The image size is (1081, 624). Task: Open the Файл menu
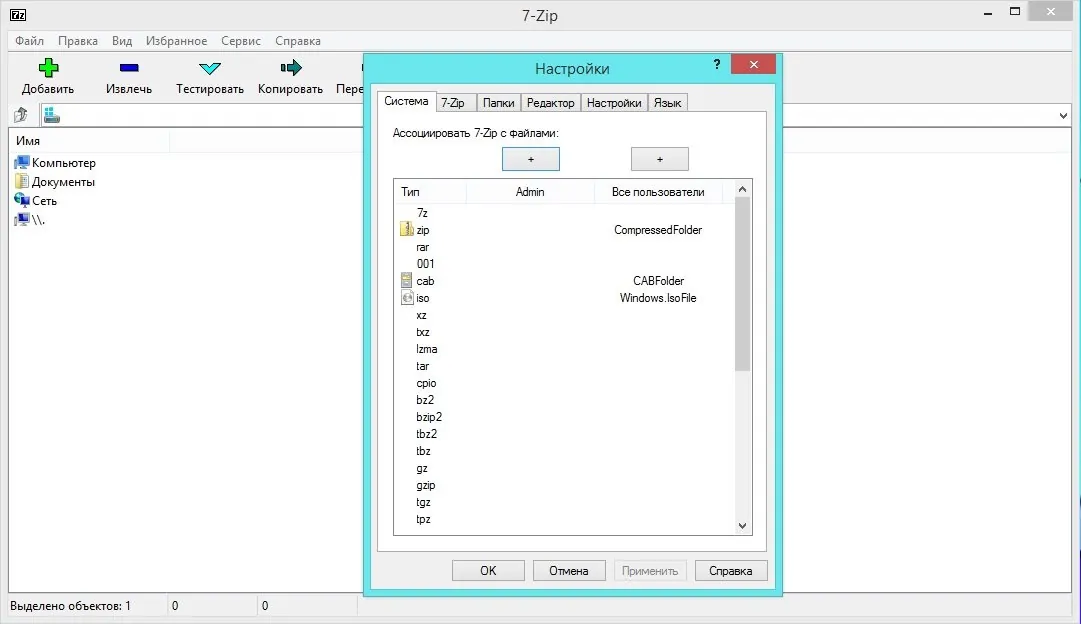pos(30,41)
